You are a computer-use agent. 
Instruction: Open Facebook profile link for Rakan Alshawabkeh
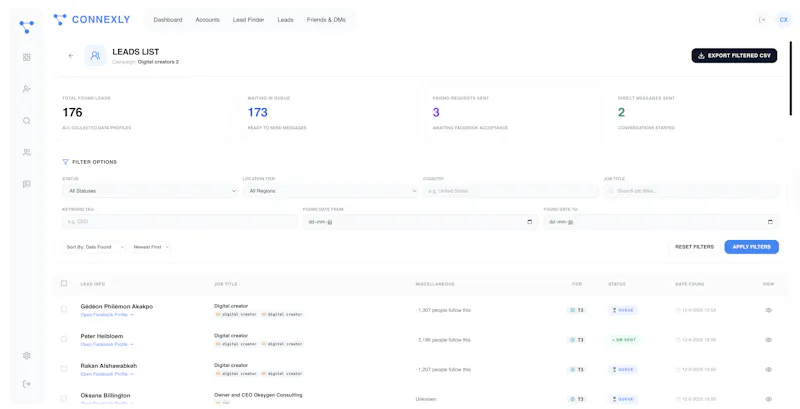107,374
